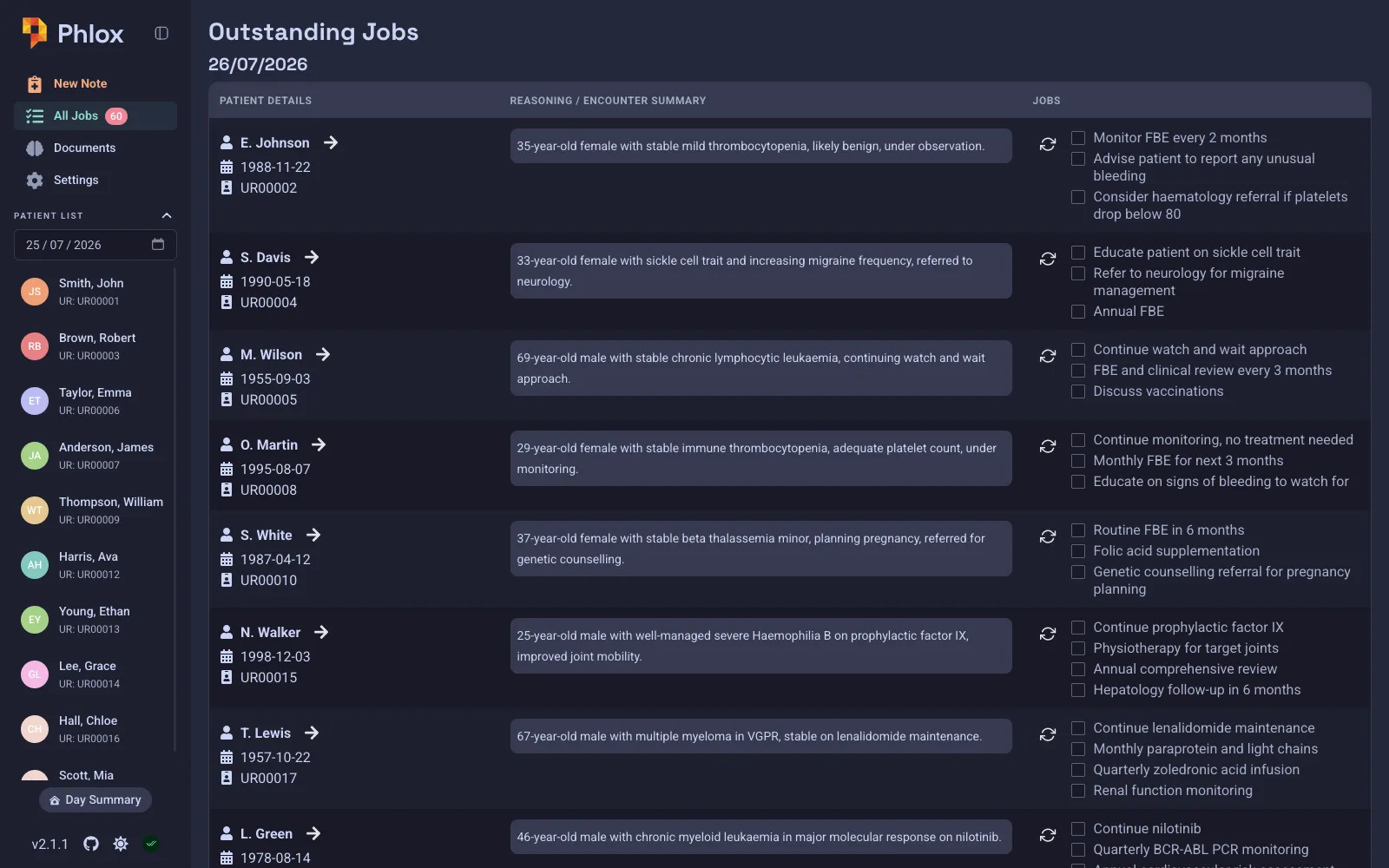Click the Phlox logo icon
Image resolution: width=1389 pixels, height=868 pixels.
35,32
